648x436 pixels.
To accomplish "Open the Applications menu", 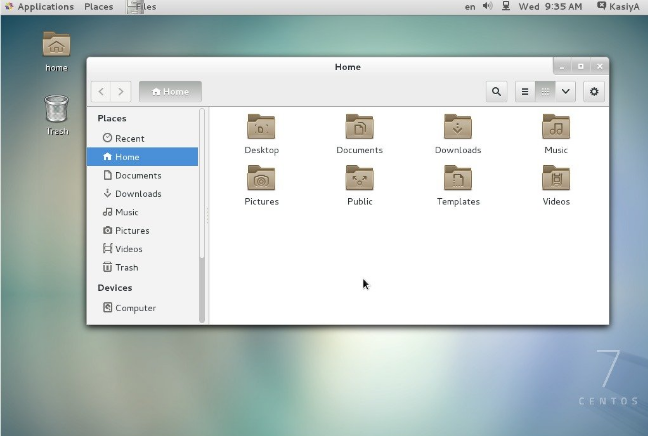I will (40, 7).
